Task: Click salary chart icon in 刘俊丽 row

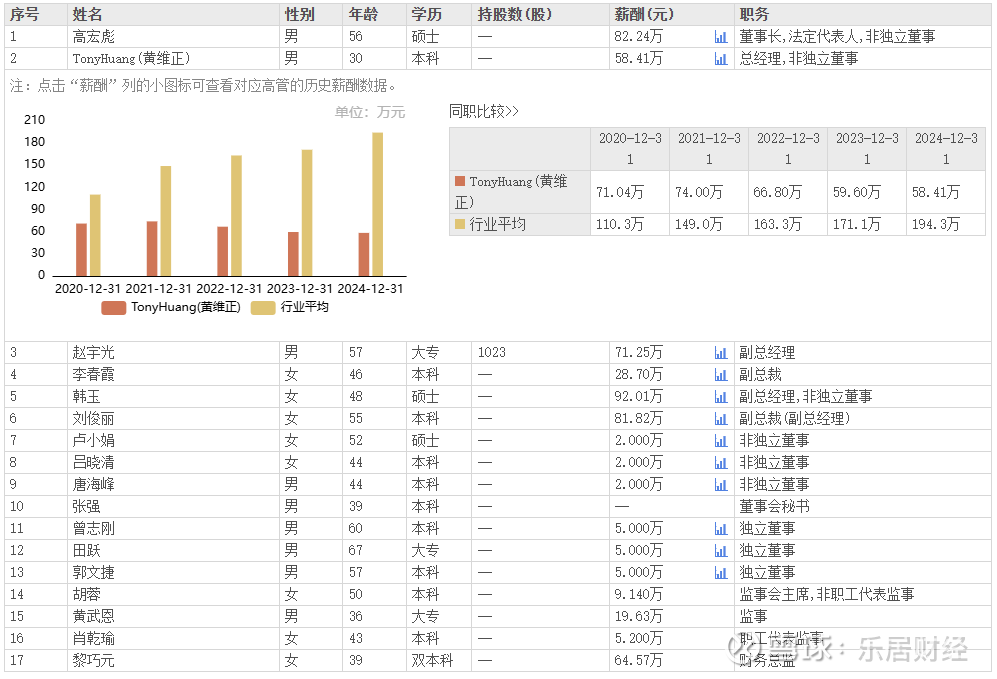Action: tap(720, 419)
